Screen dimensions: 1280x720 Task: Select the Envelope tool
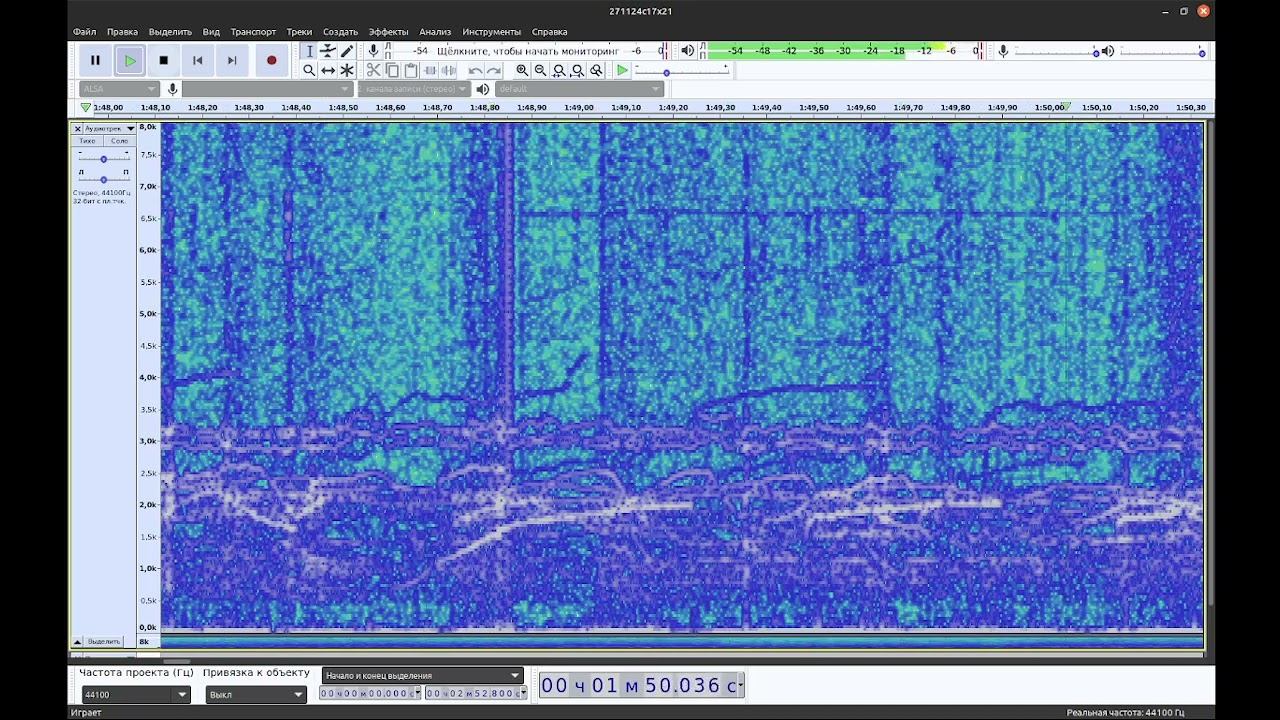328,51
